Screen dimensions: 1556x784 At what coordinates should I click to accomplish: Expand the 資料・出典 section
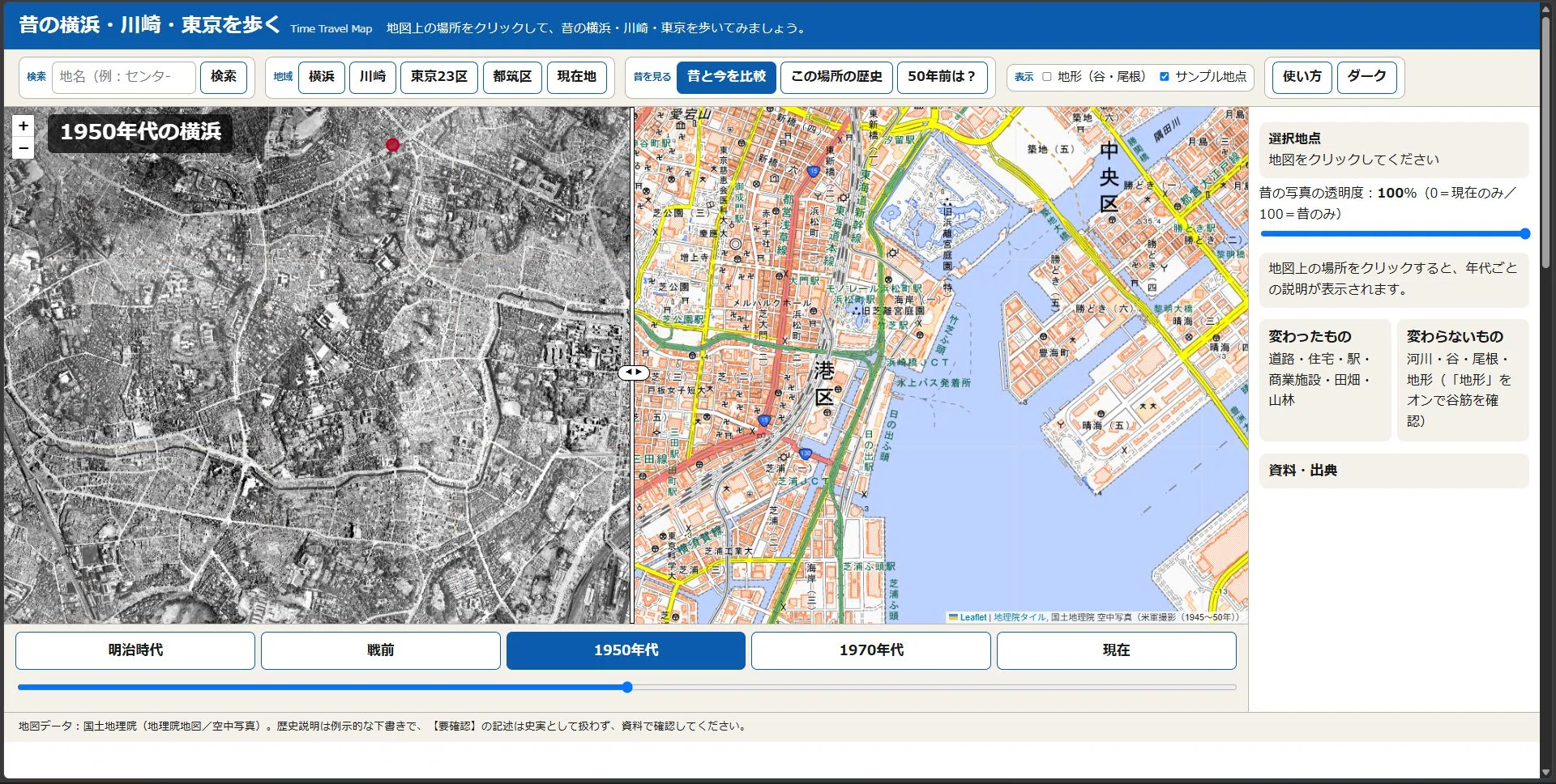click(x=1394, y=471)
